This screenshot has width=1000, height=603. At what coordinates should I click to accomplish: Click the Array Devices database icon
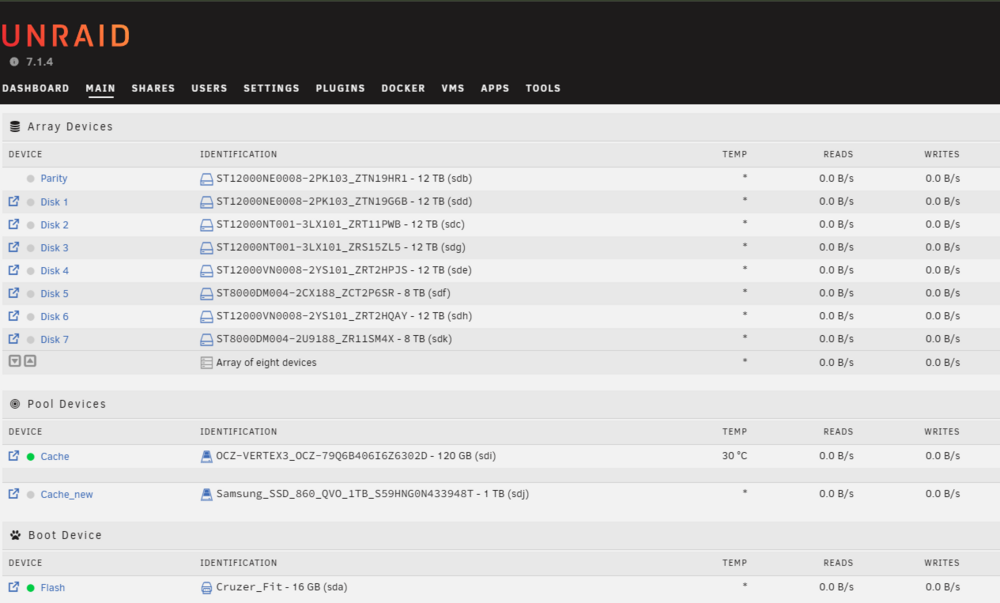pyautogui.click(x=15, y=127)
